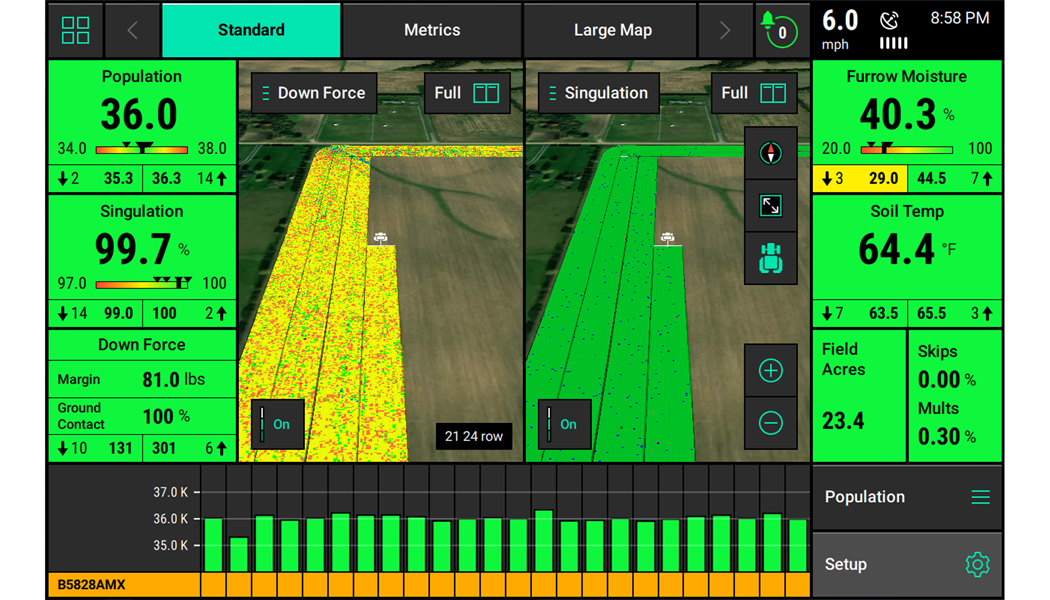Open Setup gear icon
The image size is (1050, 600).
(976, 565)
